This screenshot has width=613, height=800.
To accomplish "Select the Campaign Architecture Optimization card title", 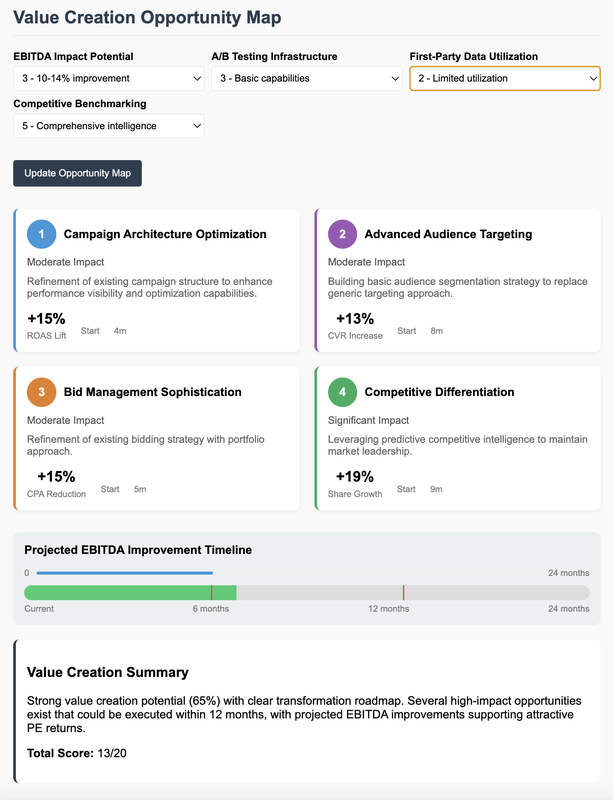I will [x=165, y=234].
